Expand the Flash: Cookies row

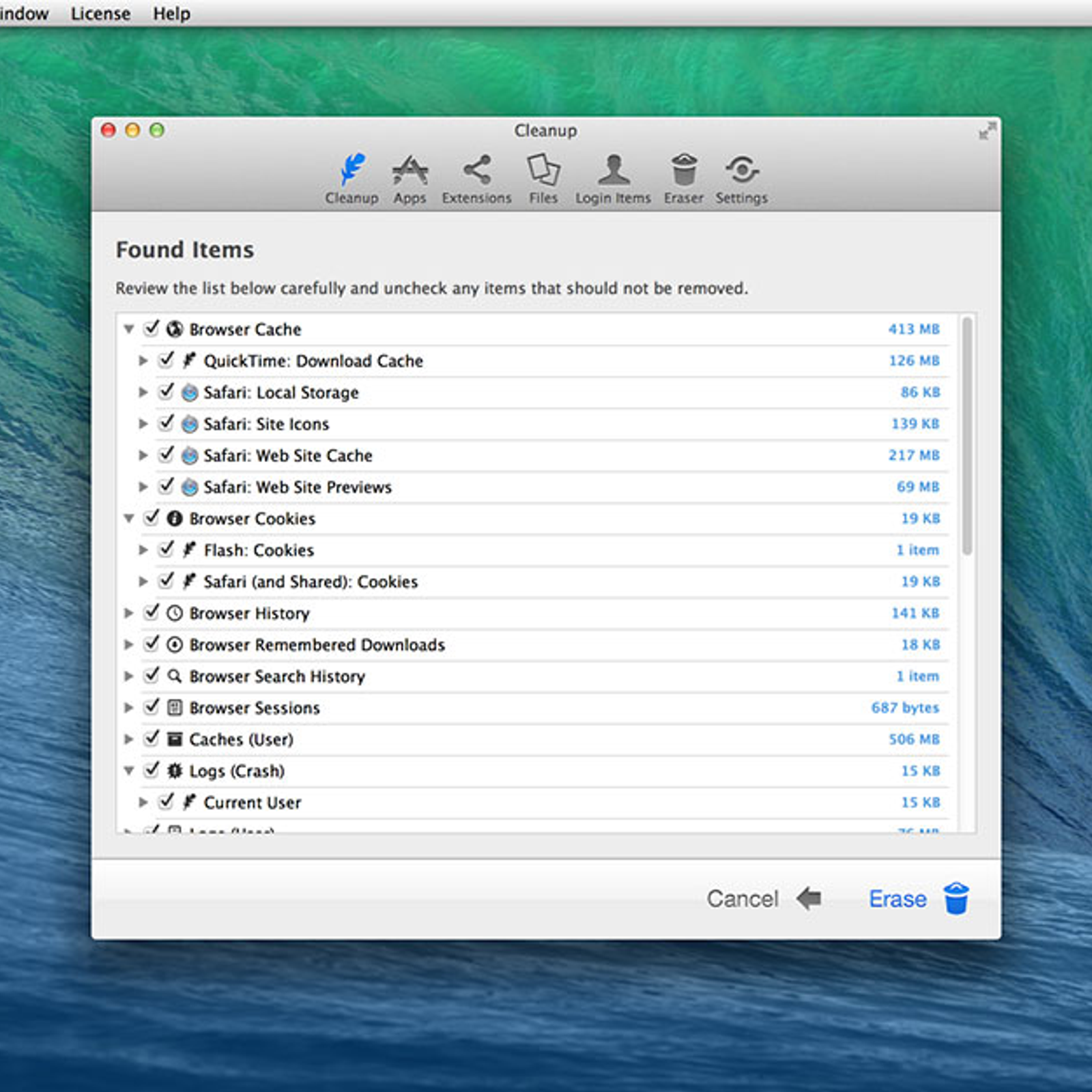(x=143, y=550)
